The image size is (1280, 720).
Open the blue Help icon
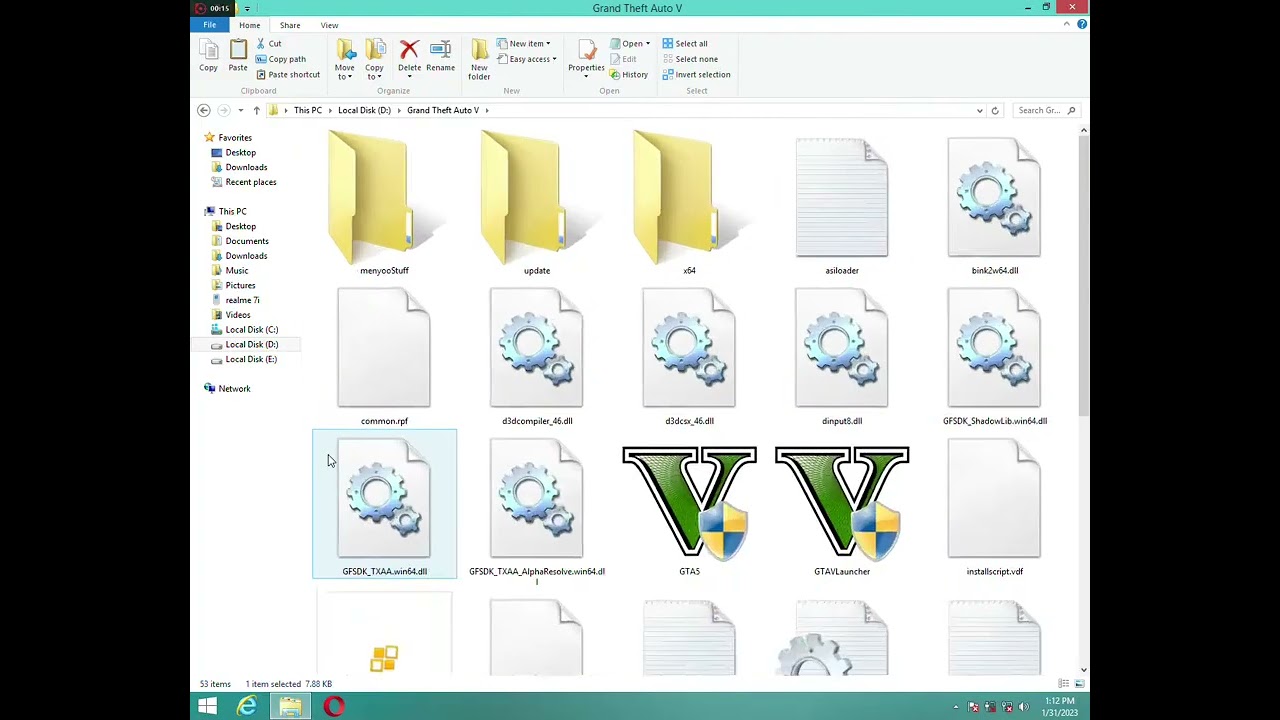[1081, 24]
